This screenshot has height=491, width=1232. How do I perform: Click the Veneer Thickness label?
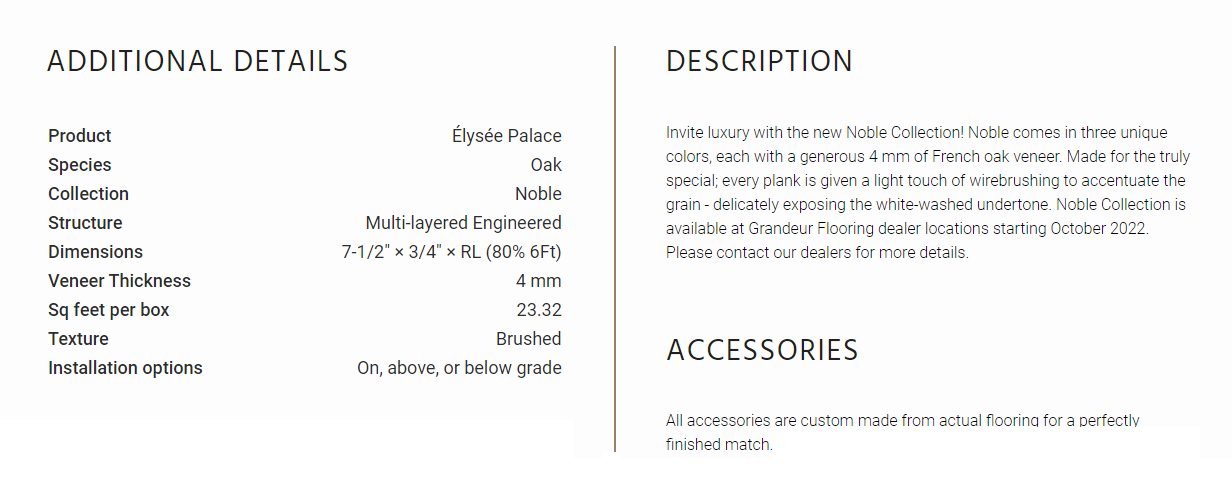119,281
